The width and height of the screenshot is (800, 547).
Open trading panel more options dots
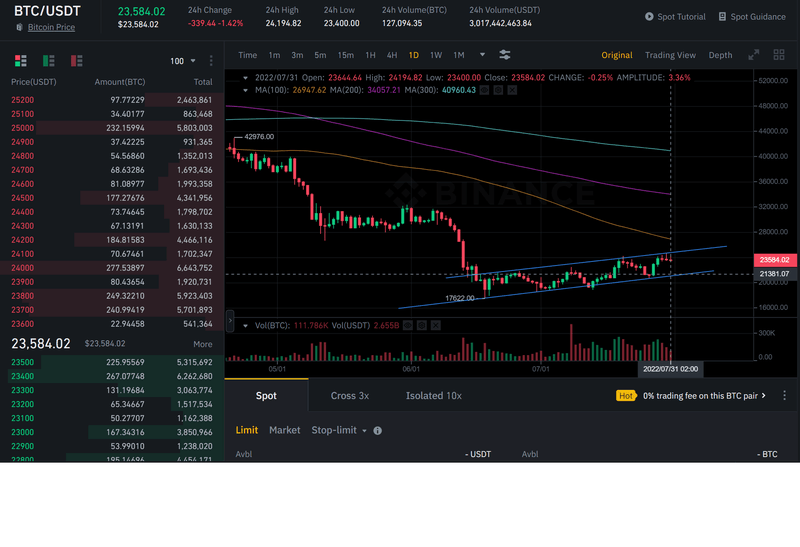click(x=784, y=395)
